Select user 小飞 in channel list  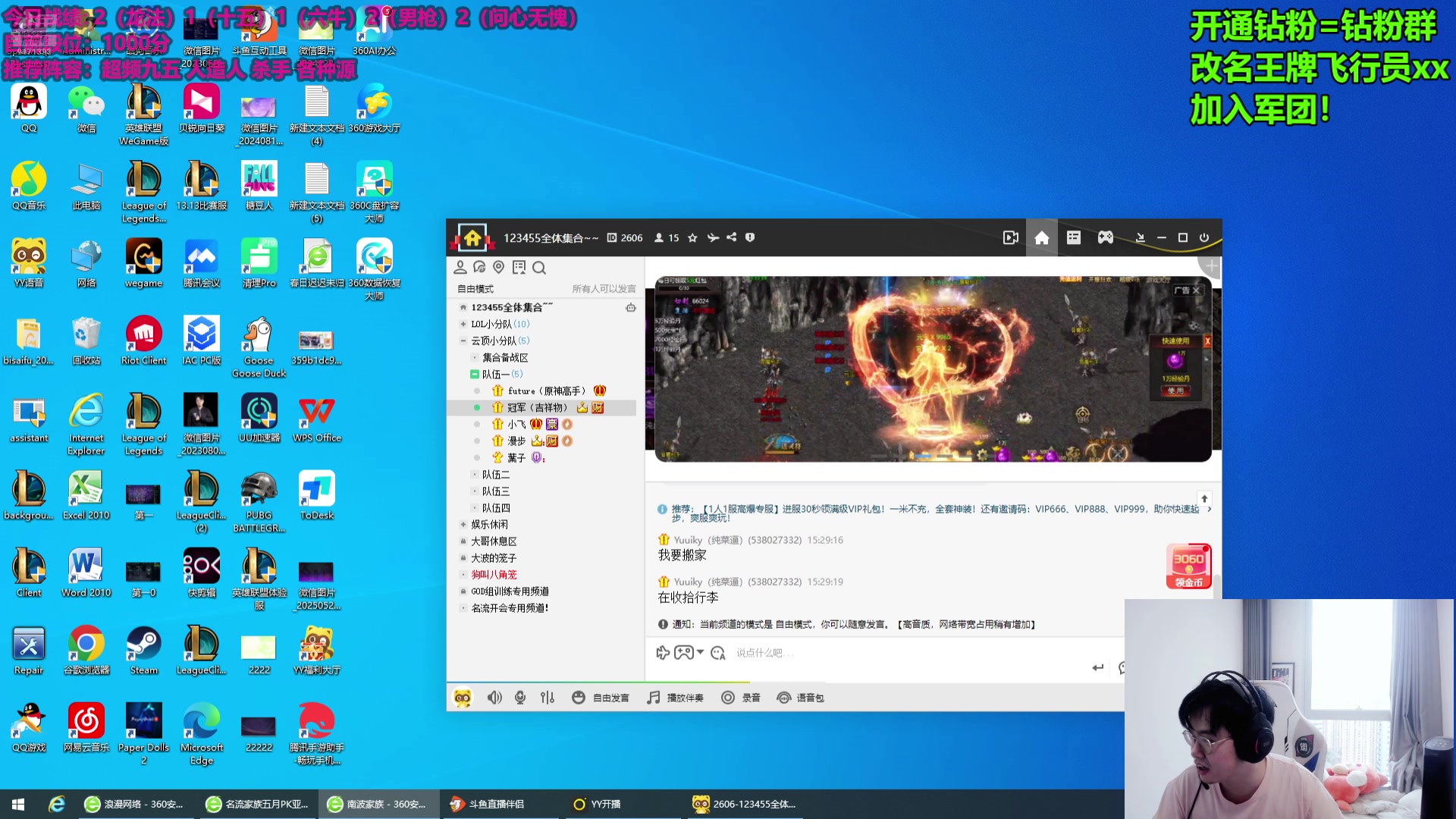tap(516, 425)
